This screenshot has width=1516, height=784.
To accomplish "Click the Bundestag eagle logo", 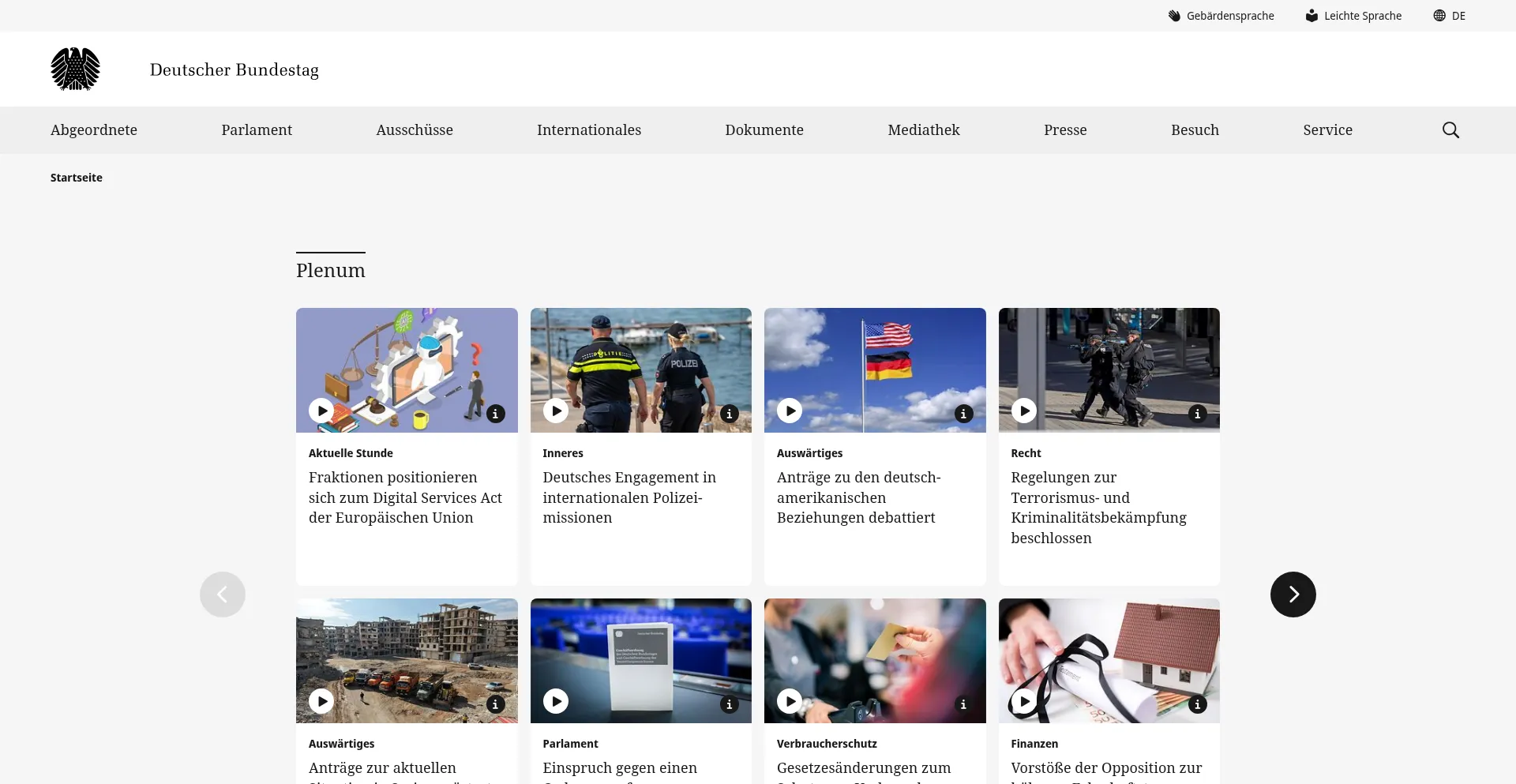I will 76,69.
